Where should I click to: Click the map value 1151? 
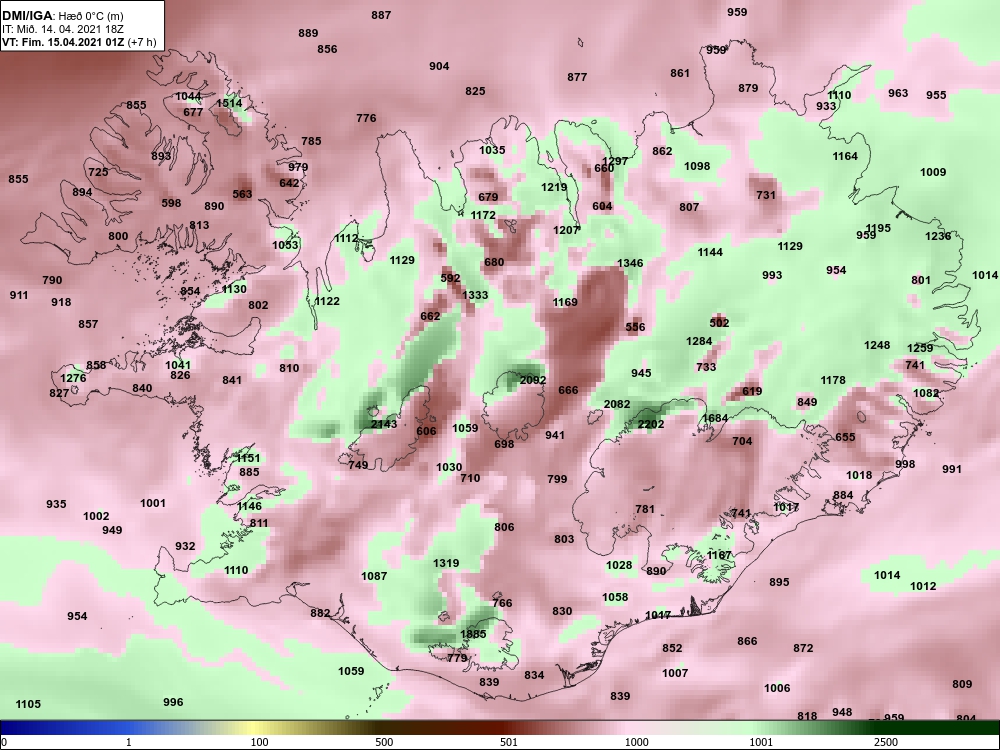point(247,458)
